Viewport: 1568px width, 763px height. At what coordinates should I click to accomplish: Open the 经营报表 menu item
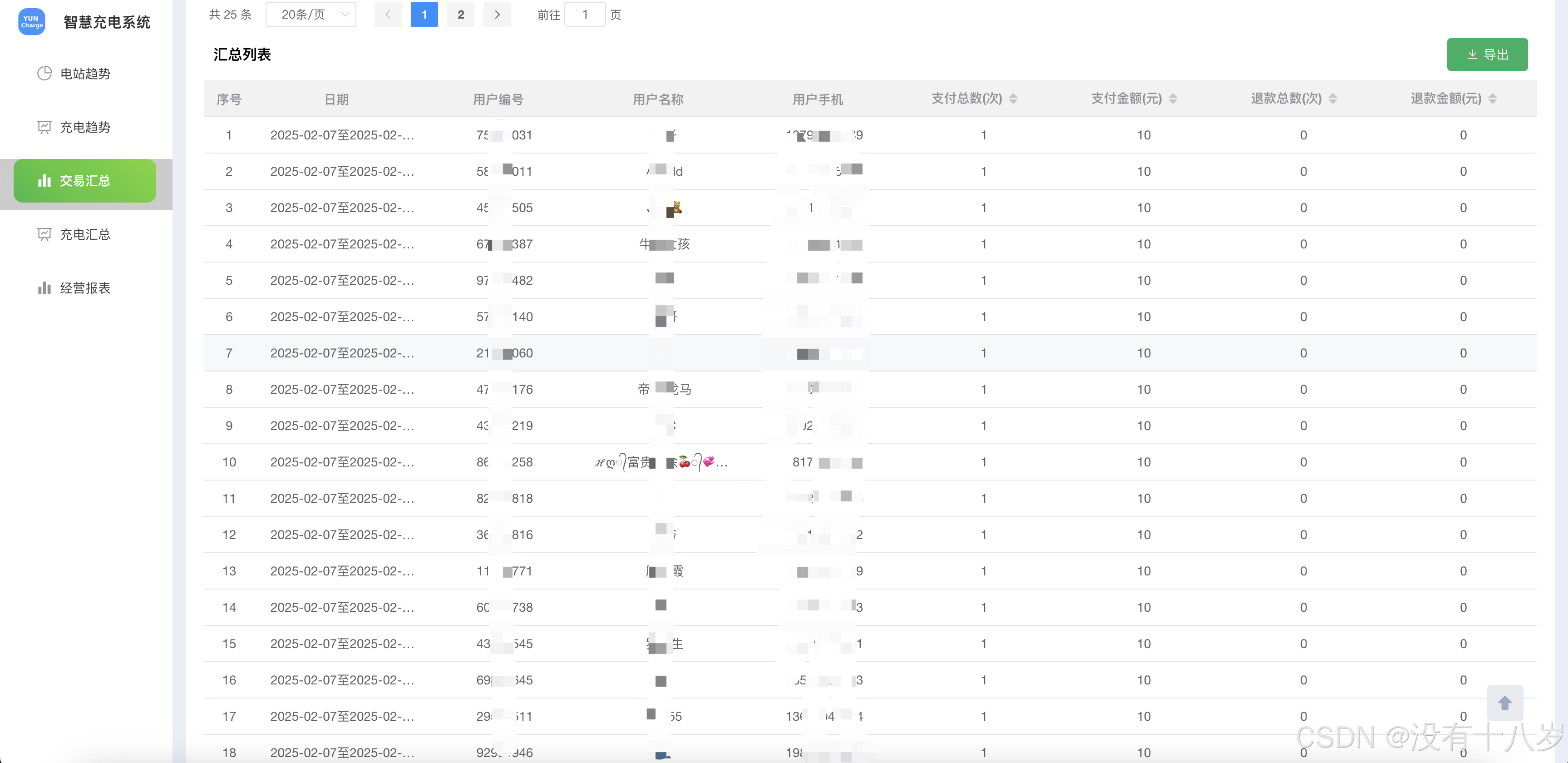[85, 288]
